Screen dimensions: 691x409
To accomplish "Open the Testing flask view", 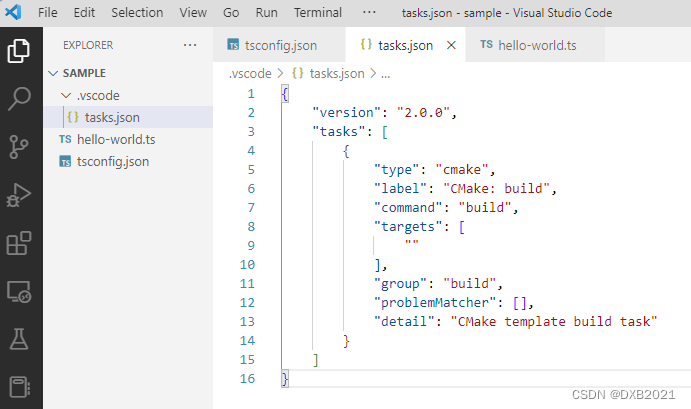I will pos(19,338).
